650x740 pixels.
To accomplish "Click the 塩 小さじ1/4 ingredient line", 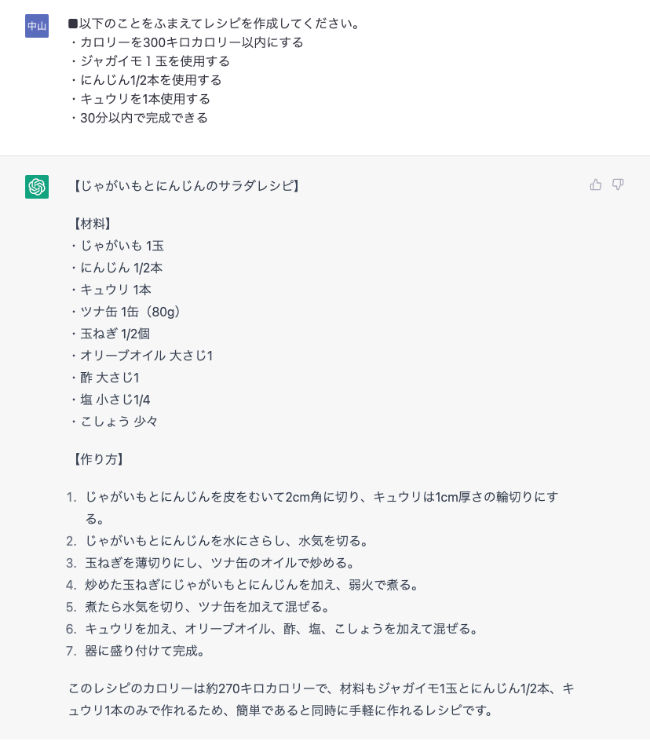I will [x=110, y=400].
